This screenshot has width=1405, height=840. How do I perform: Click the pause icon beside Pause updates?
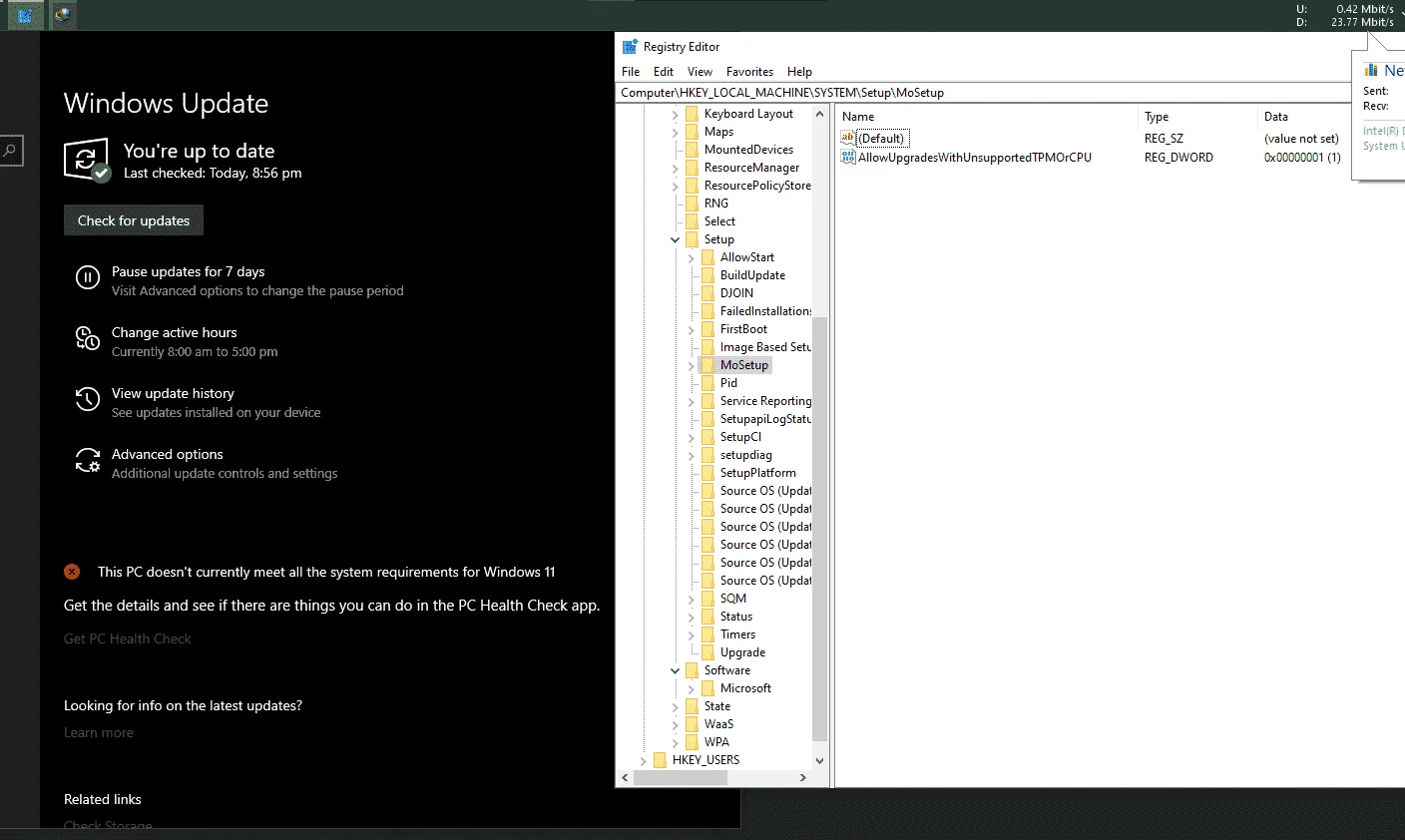click(x=88, y=278)
